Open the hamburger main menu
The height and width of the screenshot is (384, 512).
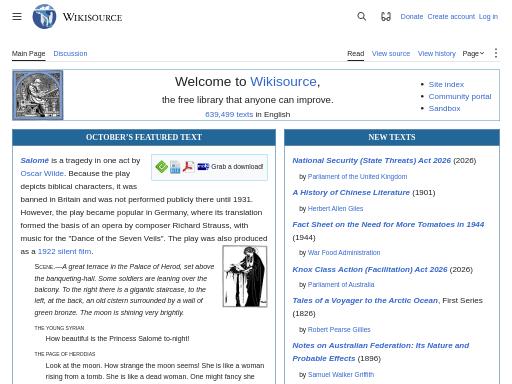tap(17, 16)
